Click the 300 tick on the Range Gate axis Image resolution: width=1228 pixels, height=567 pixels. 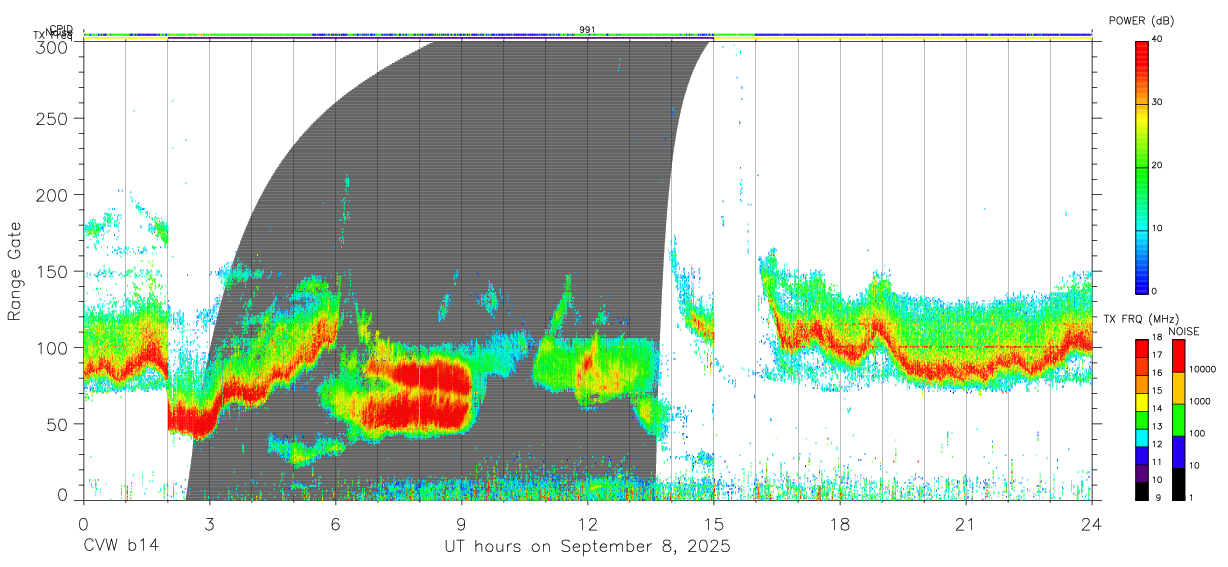(x=53, y=48)
